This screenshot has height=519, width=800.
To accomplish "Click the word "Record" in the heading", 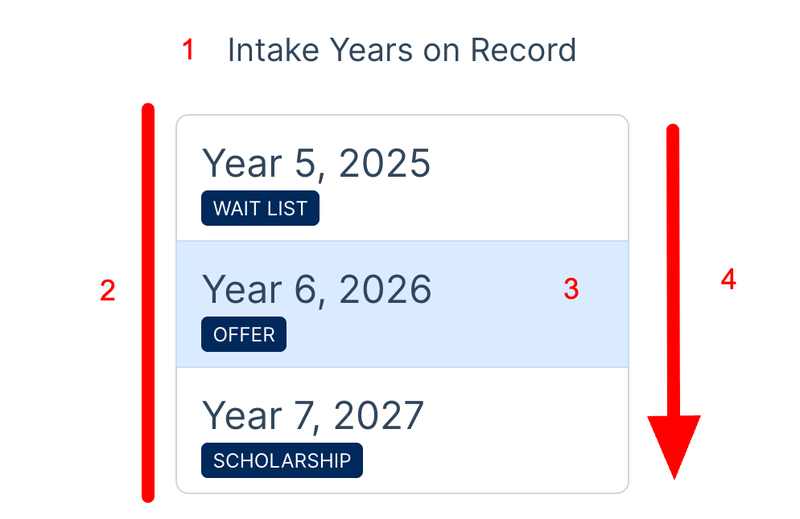I will (x=528, y=50).
